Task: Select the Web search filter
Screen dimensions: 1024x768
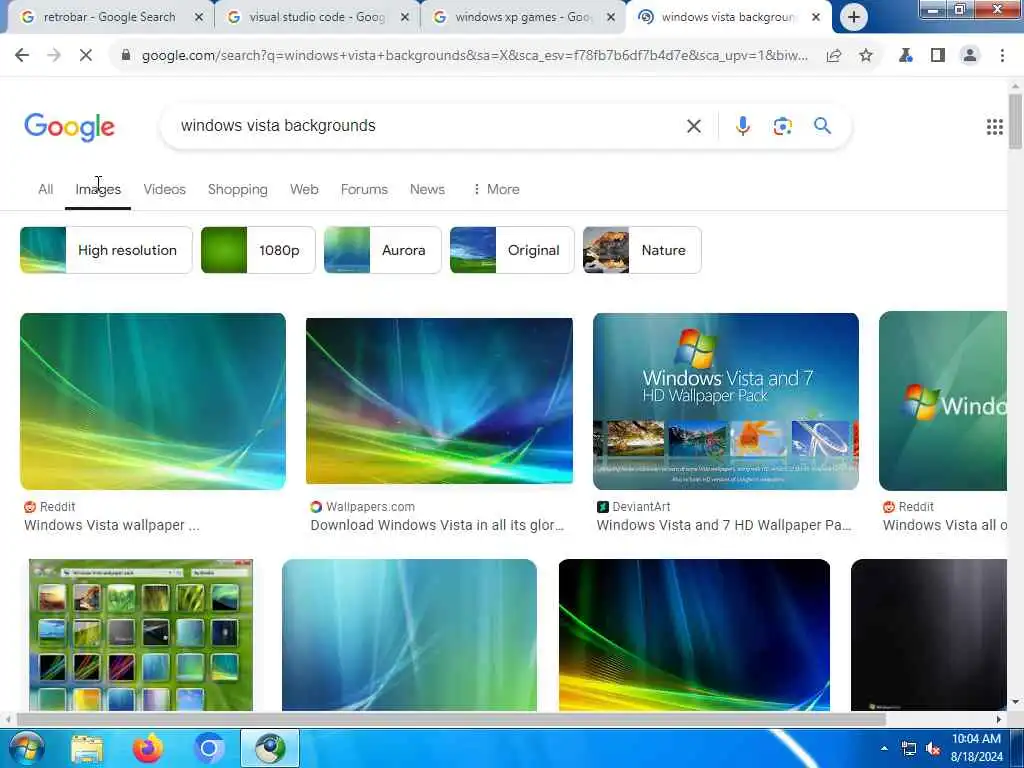Action: coord(304,189)
